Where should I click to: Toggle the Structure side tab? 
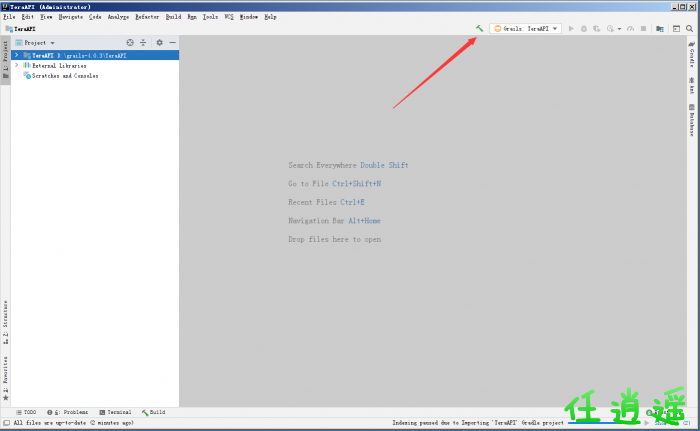click(5, 322)
